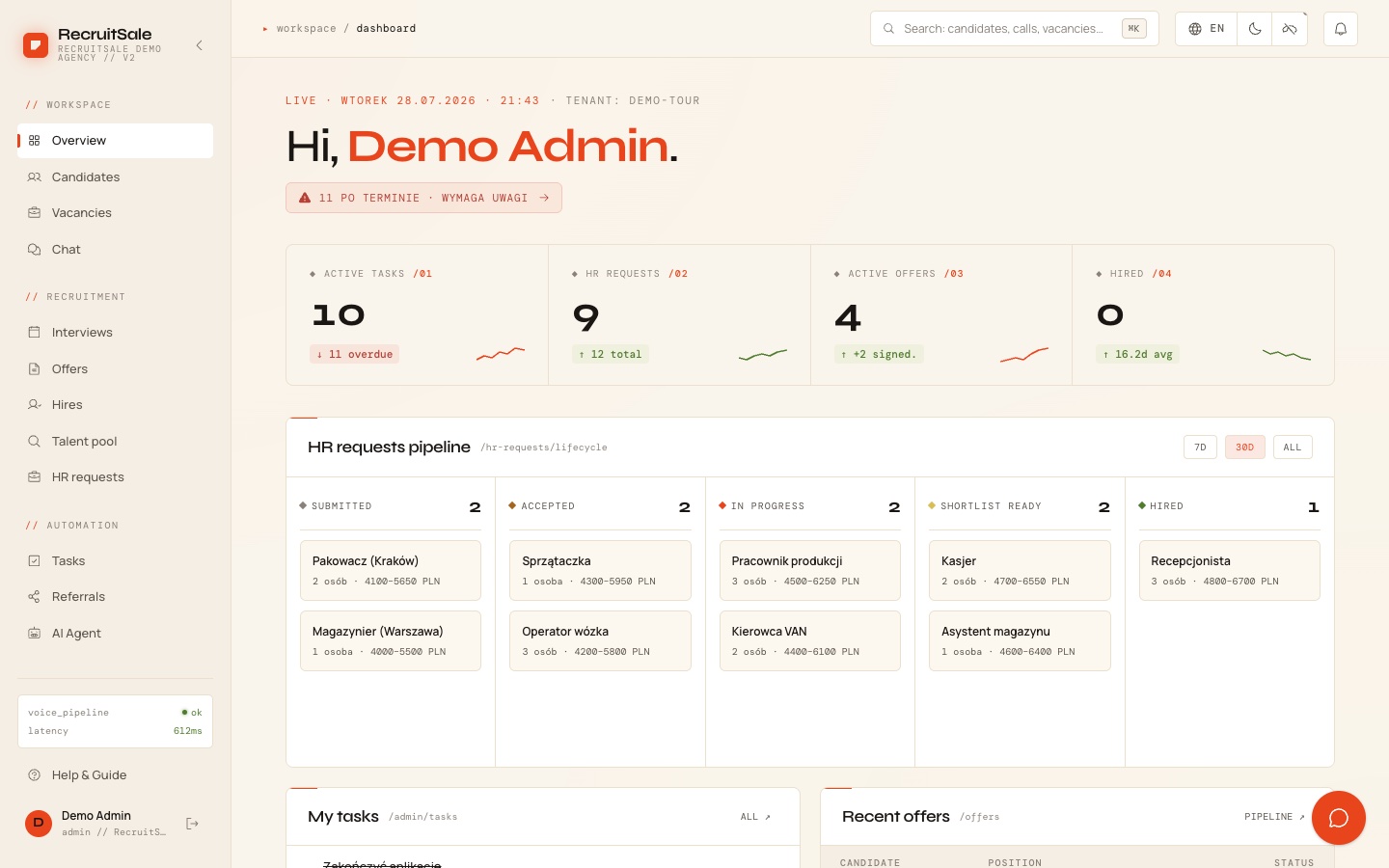Click the Demo Admin avatar circle
The width and height of the screenshot is (1389, 868).
(x=39, y=824)
